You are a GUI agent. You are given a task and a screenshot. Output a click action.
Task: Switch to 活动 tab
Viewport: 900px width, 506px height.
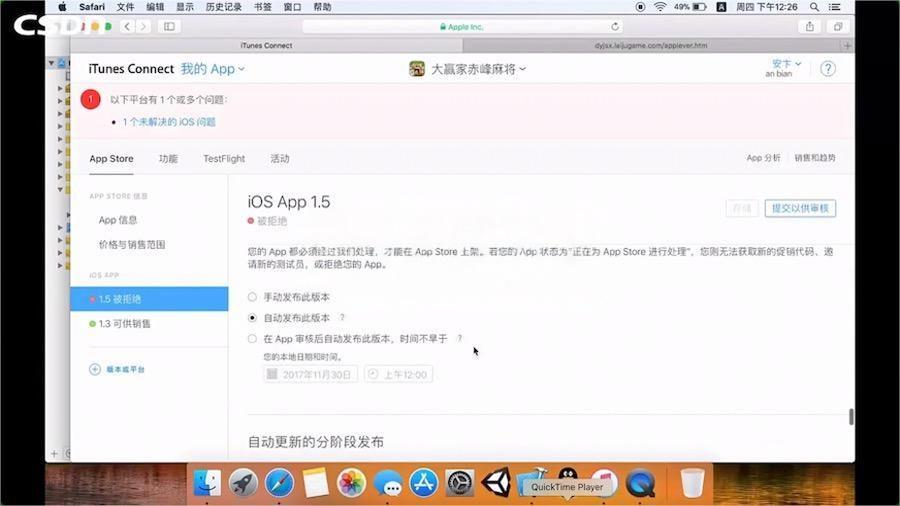(280, 158)
